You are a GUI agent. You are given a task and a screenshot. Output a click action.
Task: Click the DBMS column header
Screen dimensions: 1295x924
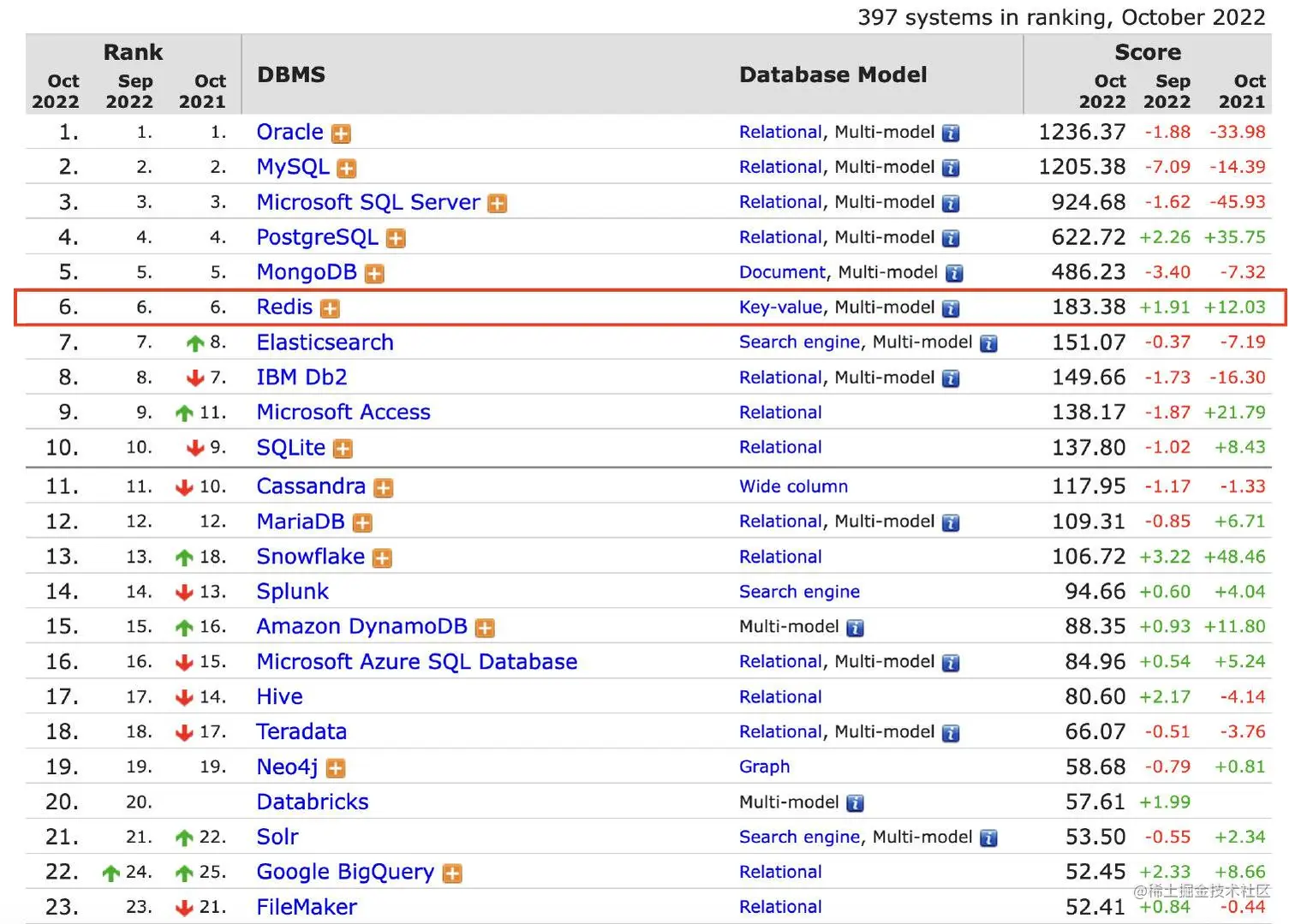[x=291, y=75]
